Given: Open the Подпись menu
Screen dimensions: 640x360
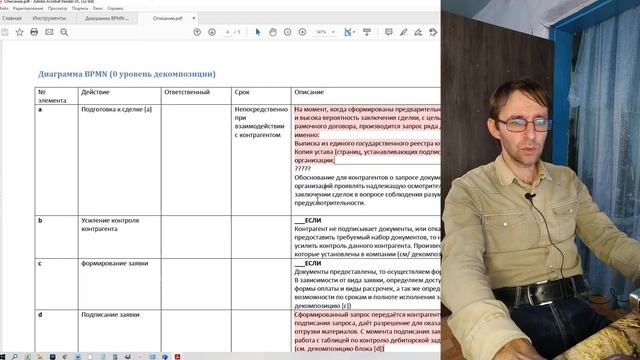Looking at the screenshot, I should [x=80, y=8].
